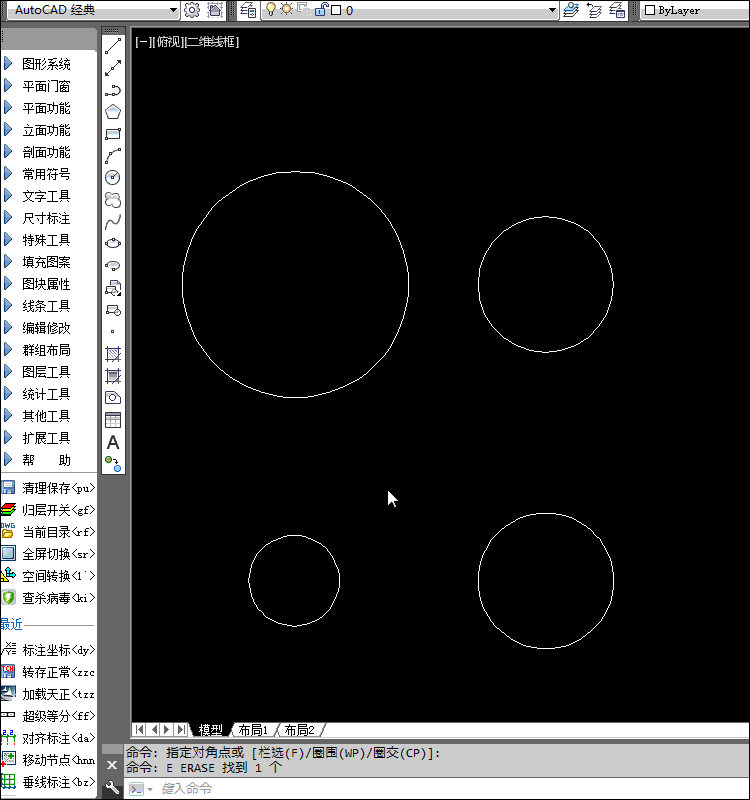Screen dimensions: 750x800
Task: Open command line customize wrench
Action: tap(112, 788)
